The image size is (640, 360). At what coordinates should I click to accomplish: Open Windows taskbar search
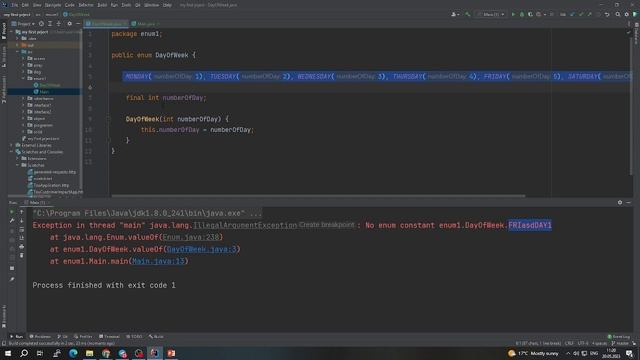click(x=24, y=353)
